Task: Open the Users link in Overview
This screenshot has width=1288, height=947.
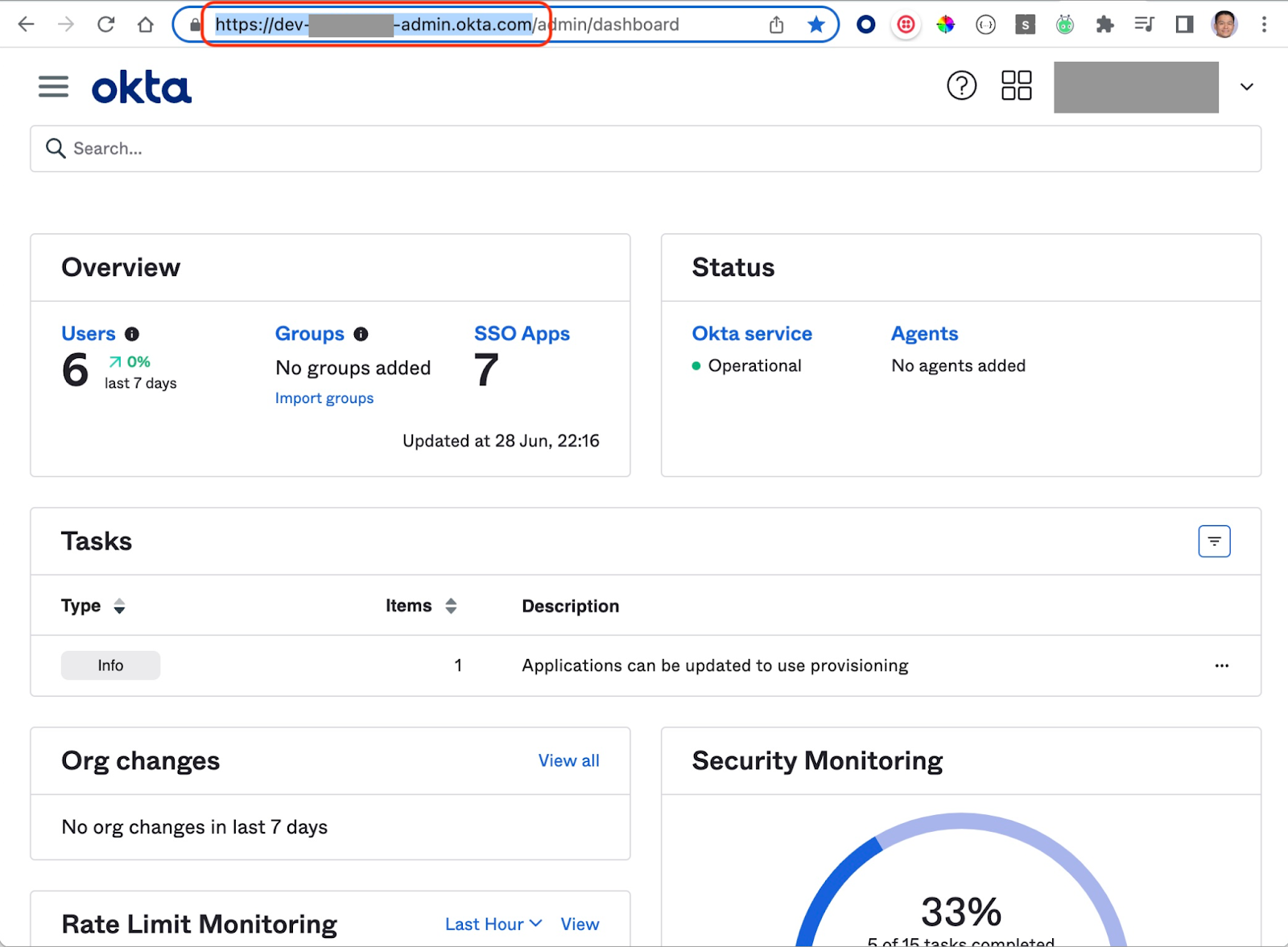Action: pyautogui.click(x=89, y=334)
